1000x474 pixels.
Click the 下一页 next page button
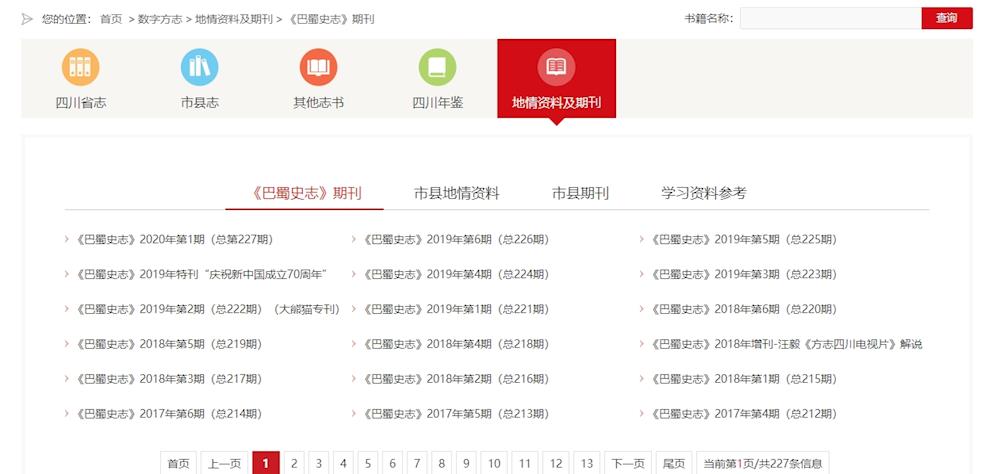pyautogui.click(x=628, y=463)
